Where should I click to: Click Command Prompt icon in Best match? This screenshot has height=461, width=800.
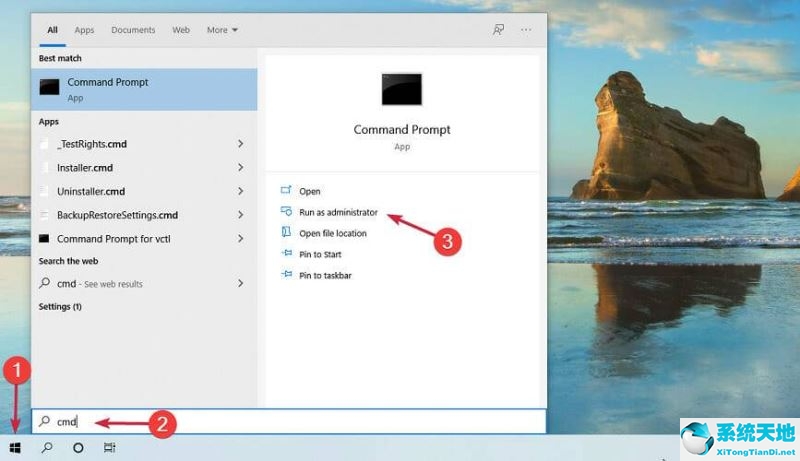coord(49,87)
